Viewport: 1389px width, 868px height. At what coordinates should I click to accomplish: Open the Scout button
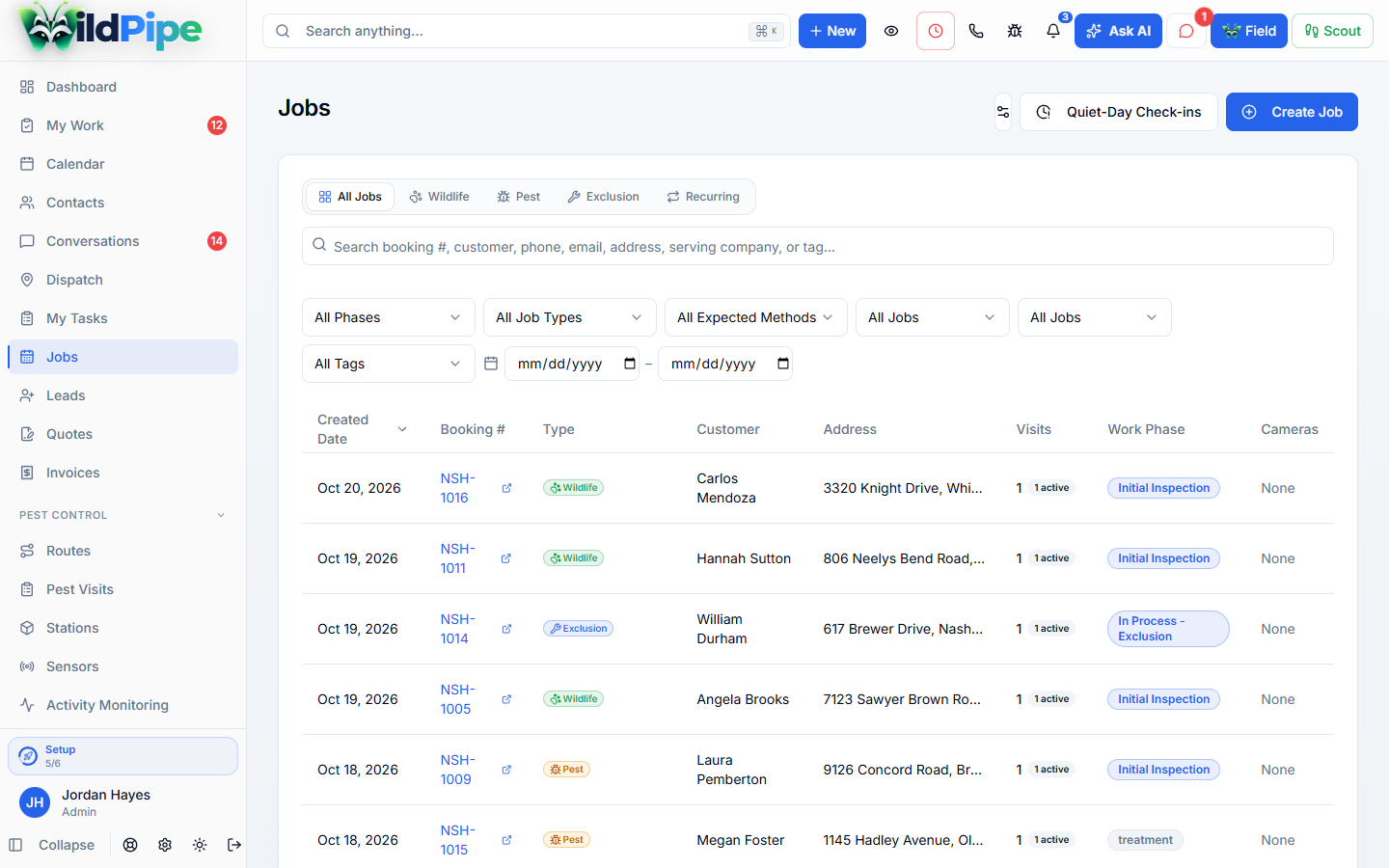(1332, 31)
